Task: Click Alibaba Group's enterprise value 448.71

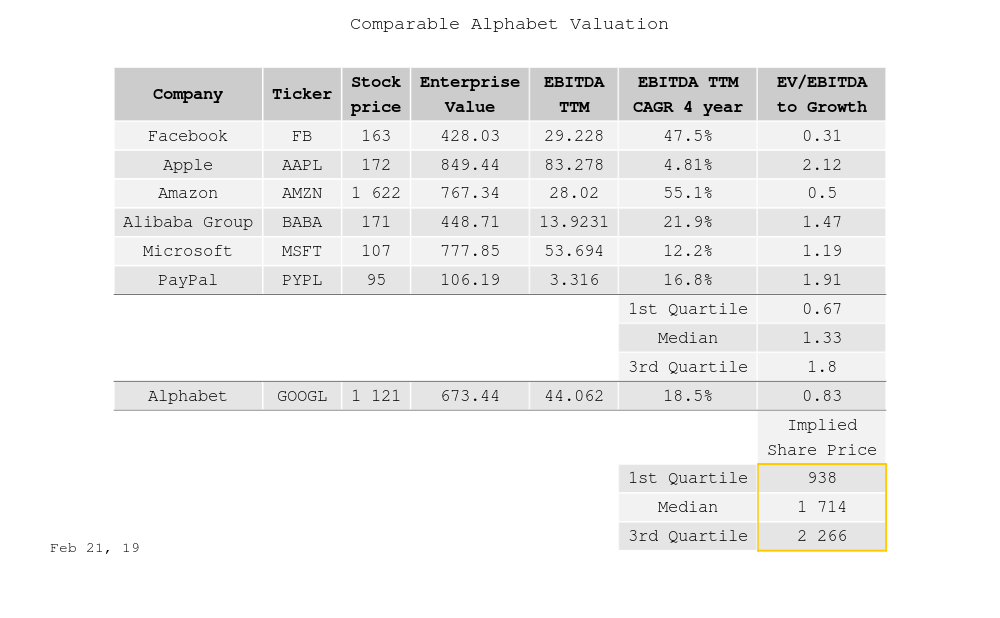Action: tap(470, 222)
